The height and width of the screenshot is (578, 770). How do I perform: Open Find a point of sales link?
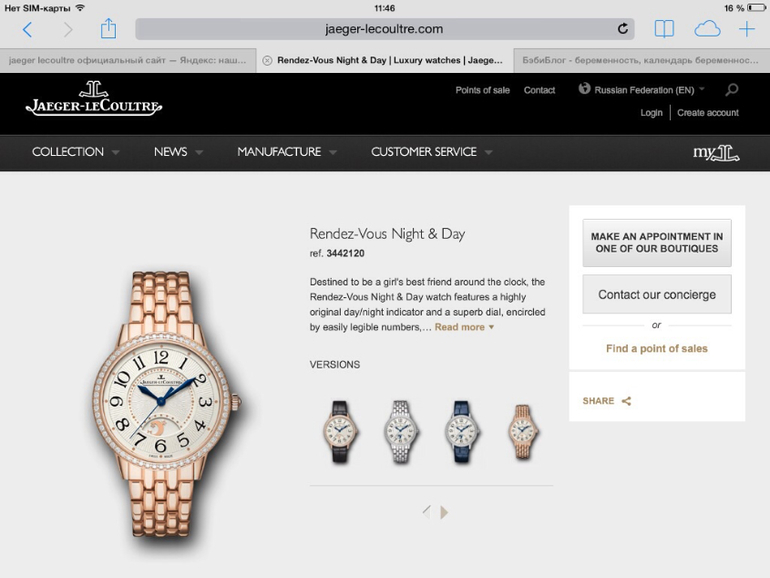[x=657, y=349]
